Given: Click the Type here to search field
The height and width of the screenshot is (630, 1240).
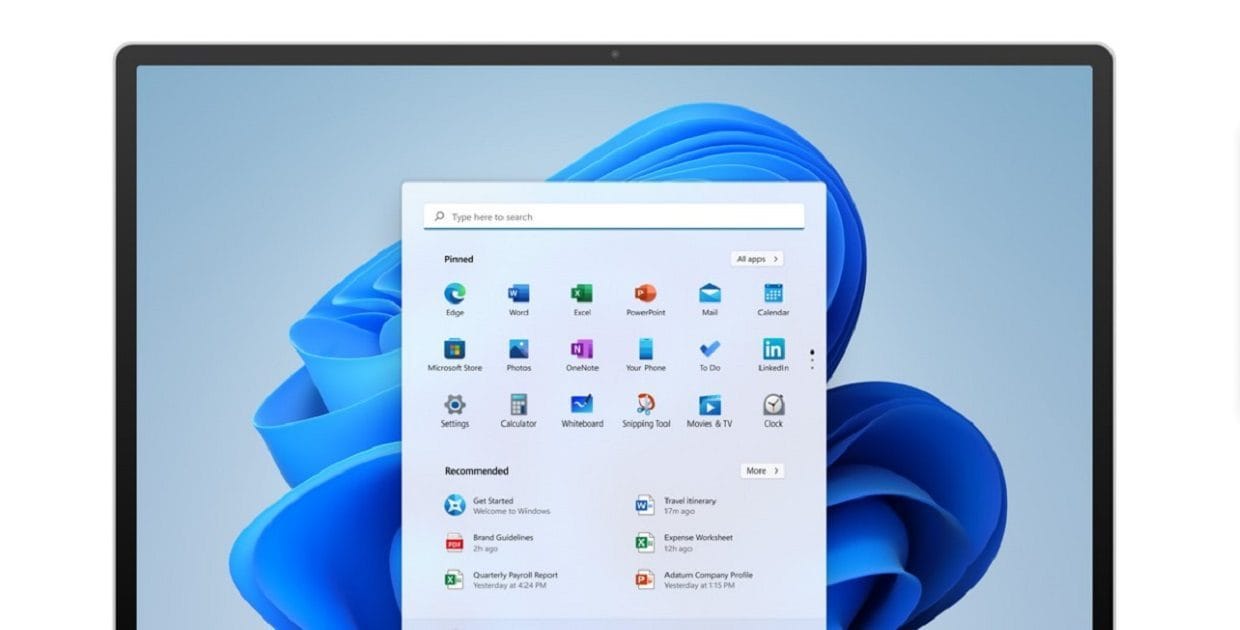Looking at the screenshot, I should coord(614,216).
